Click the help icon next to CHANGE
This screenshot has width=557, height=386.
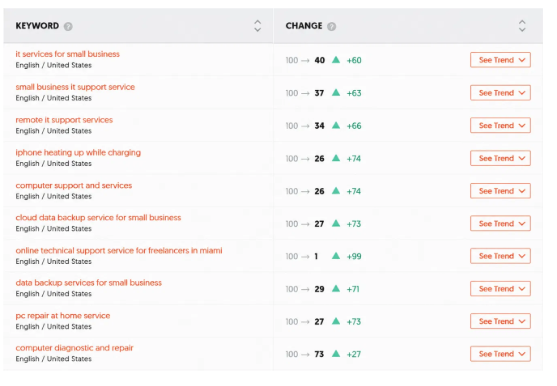331,26
